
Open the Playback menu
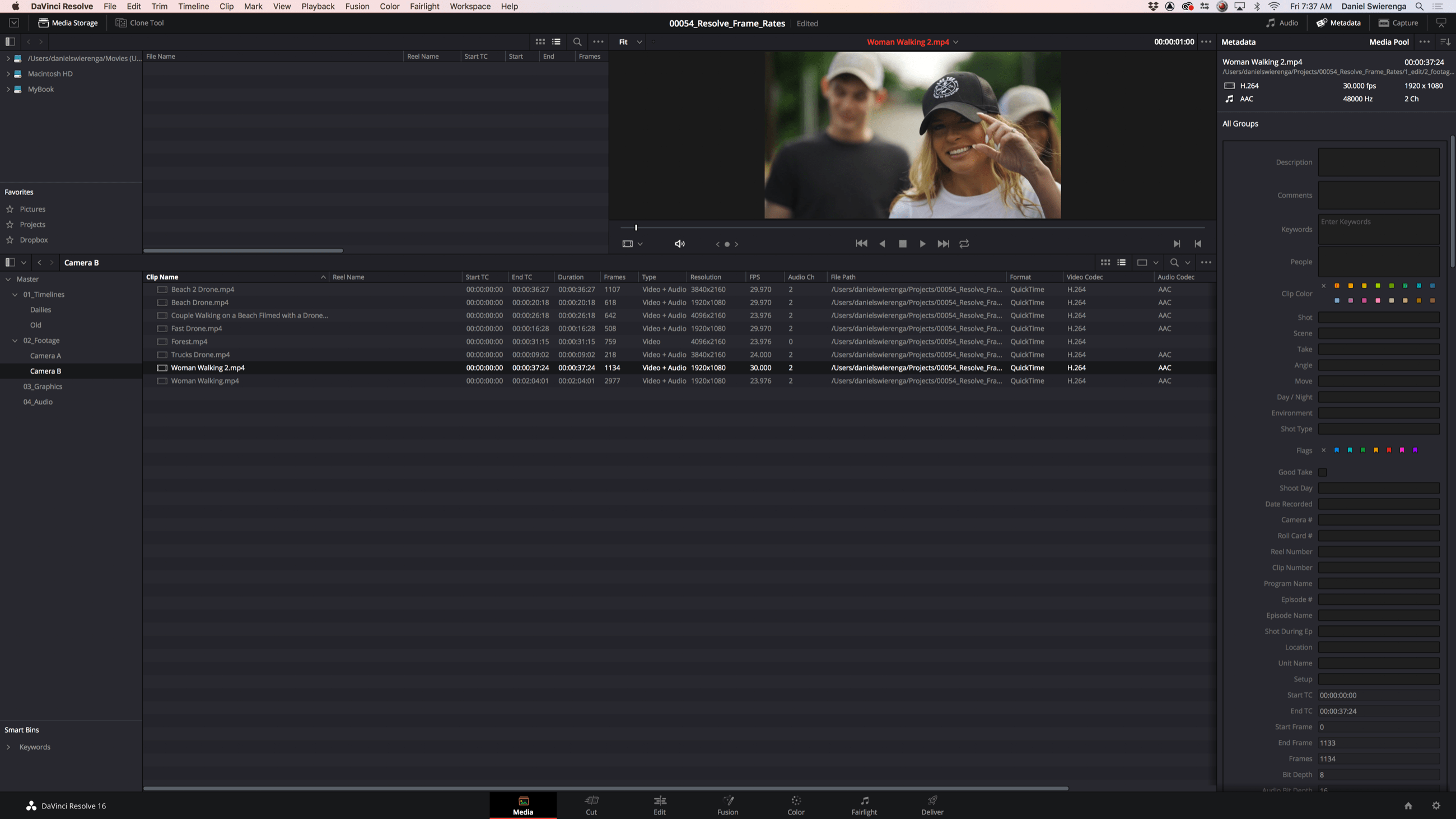318,6
